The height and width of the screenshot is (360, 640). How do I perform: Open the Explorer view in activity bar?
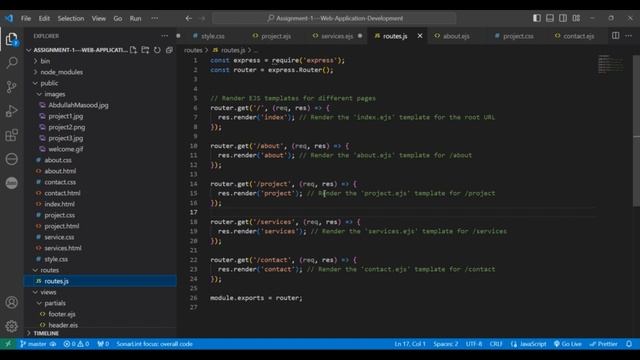click(x=11, y=39)
